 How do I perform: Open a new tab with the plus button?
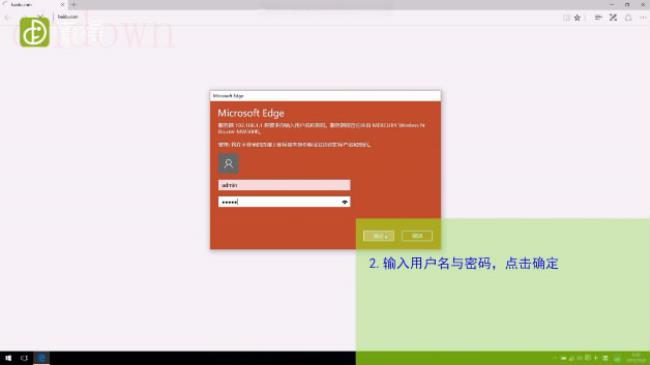(x=74, y=5)
